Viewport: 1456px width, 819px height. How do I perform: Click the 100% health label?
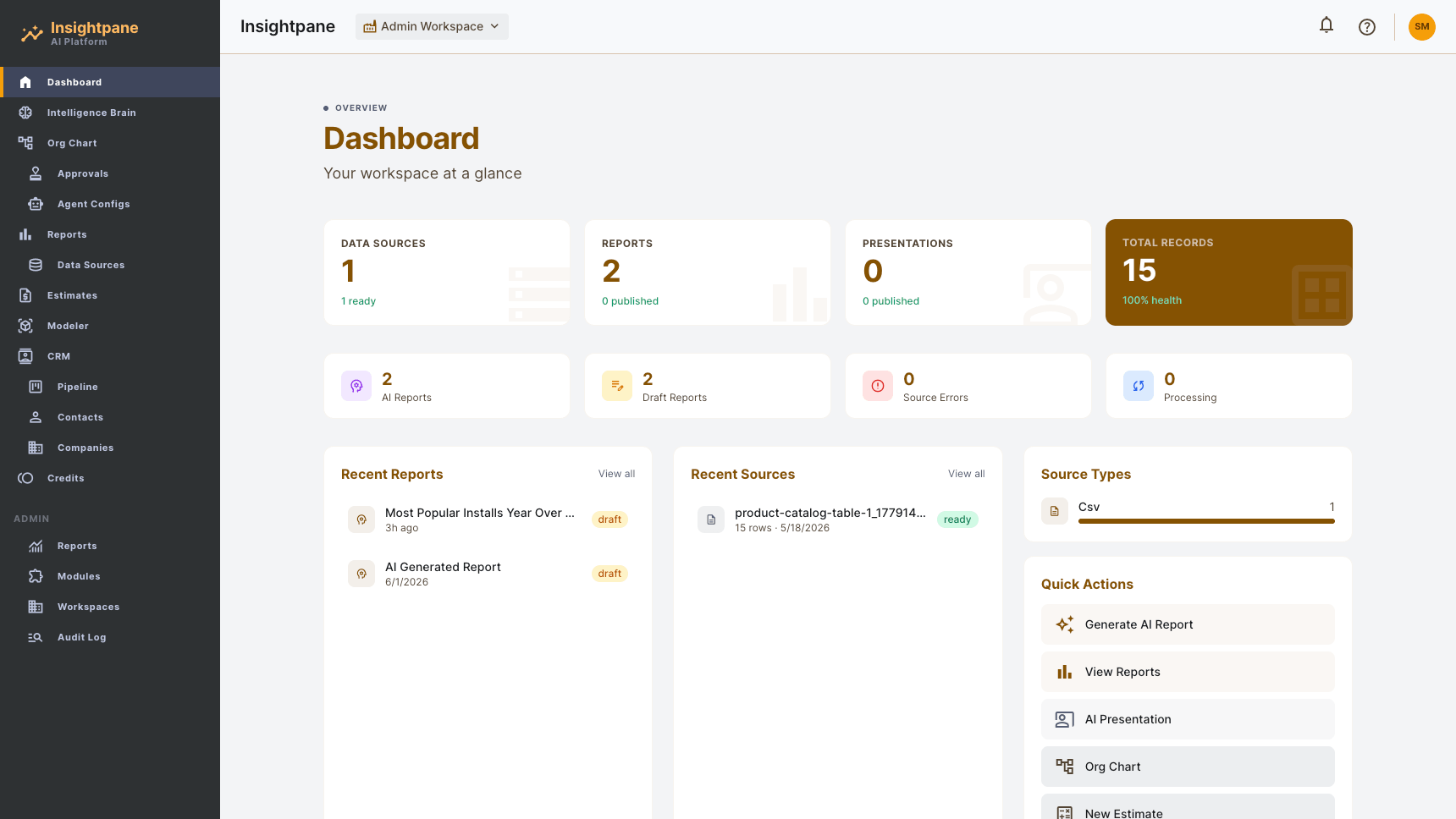tap(1152, 300)
